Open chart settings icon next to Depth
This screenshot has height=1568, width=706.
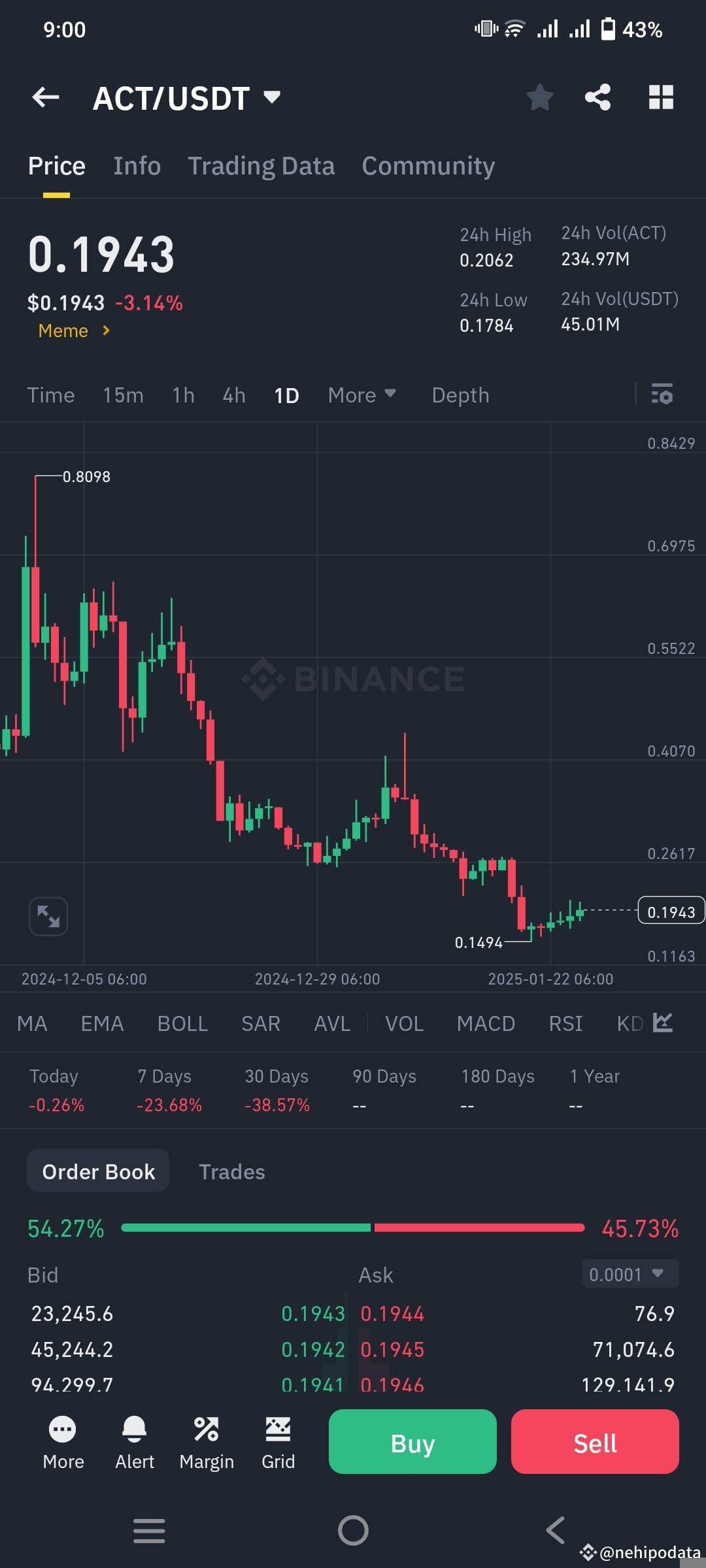coord(662,395)
